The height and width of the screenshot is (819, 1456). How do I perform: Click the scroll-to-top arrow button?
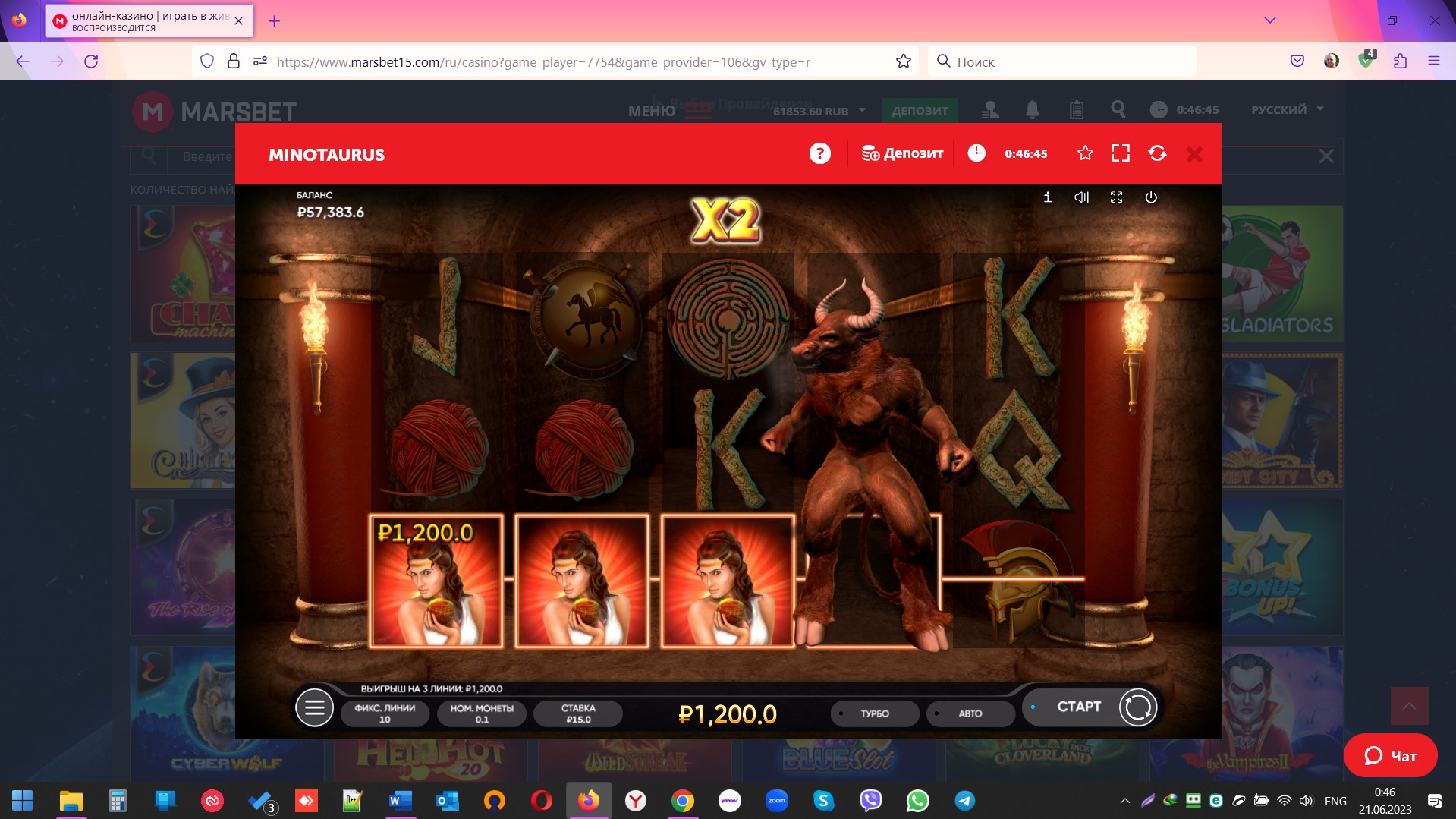coord(1409,706)
